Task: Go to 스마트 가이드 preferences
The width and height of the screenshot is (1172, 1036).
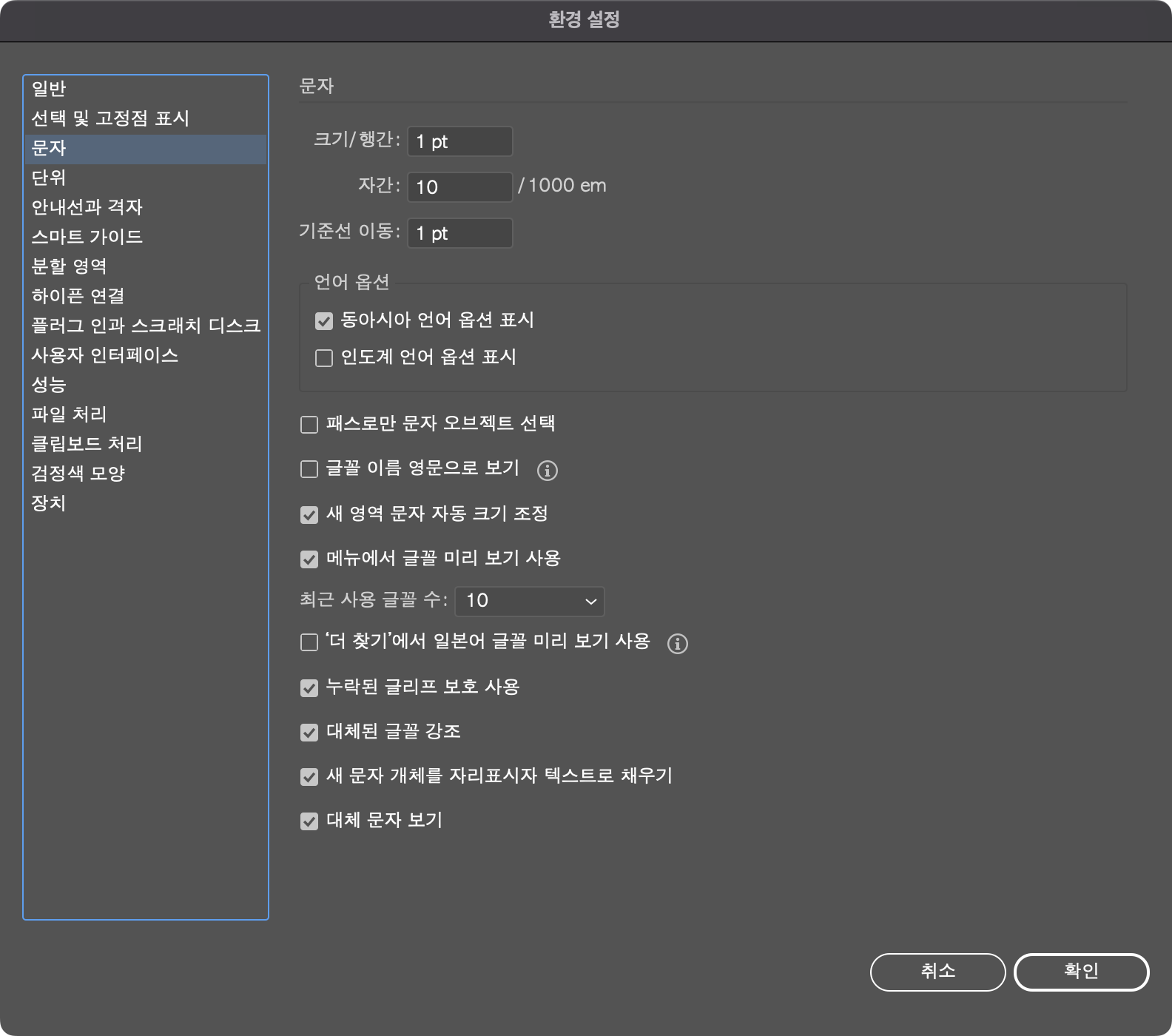Action: point(146,238)
